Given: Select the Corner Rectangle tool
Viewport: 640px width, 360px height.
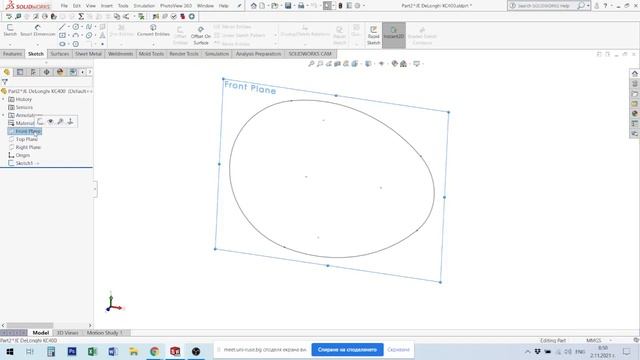Looking at the screenshot, I should [x=62, y=36].
